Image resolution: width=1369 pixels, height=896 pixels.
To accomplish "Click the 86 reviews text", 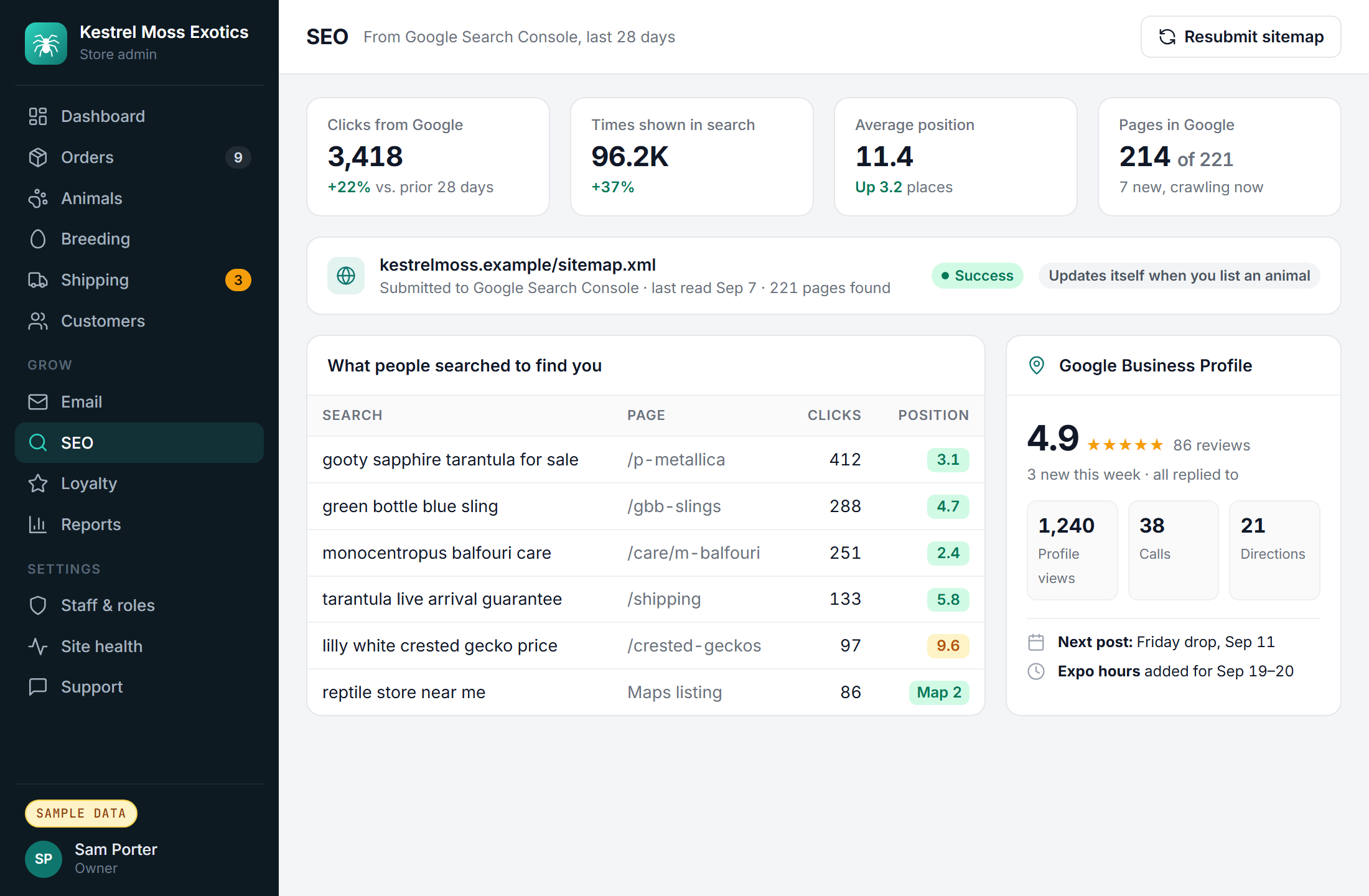I will pos(1212,446).
